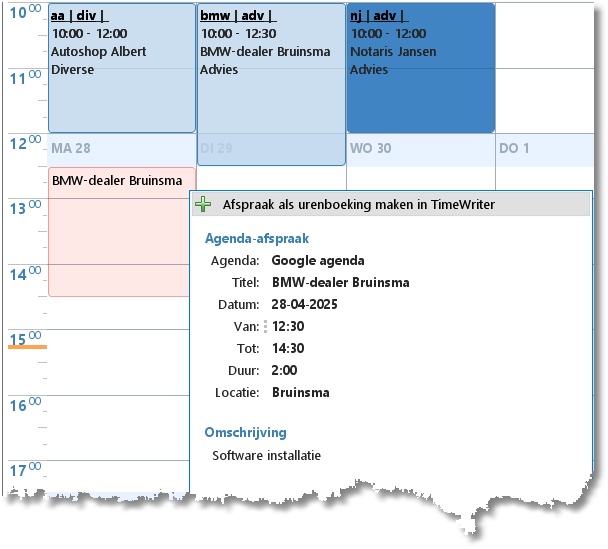The image size is (608, 549).
Task: Click the Agenda-afspraak section heading
Action: (257, 238)
